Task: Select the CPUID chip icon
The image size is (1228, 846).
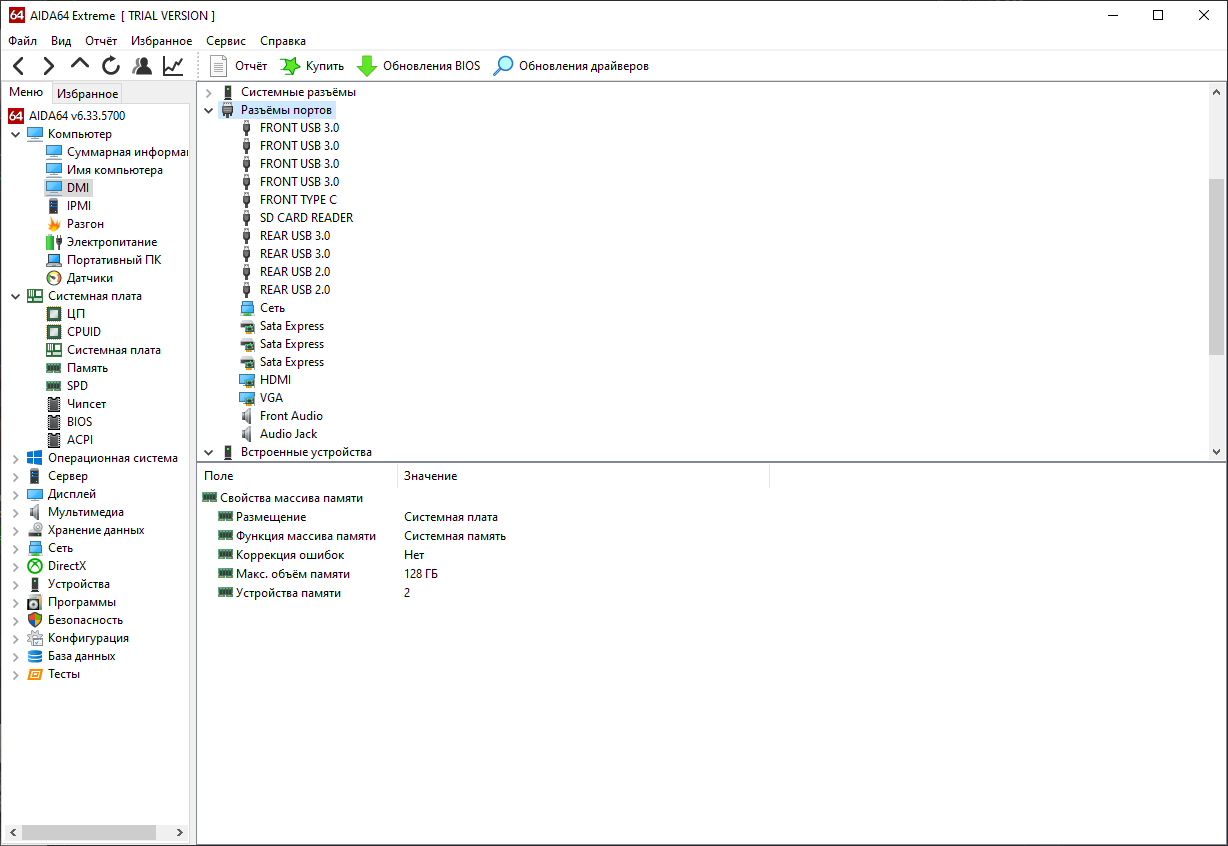Action: pos(54,332)
